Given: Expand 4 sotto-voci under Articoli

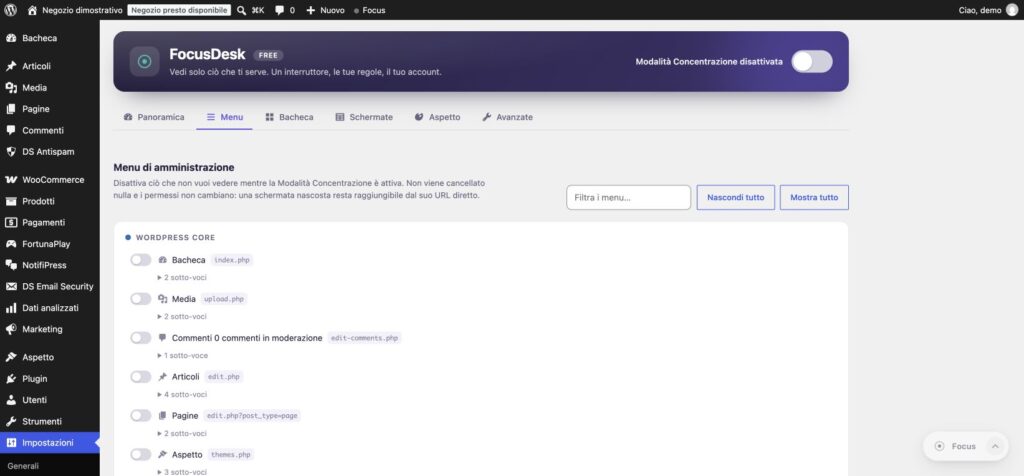Looking at the screenshot, I should 182,394.
